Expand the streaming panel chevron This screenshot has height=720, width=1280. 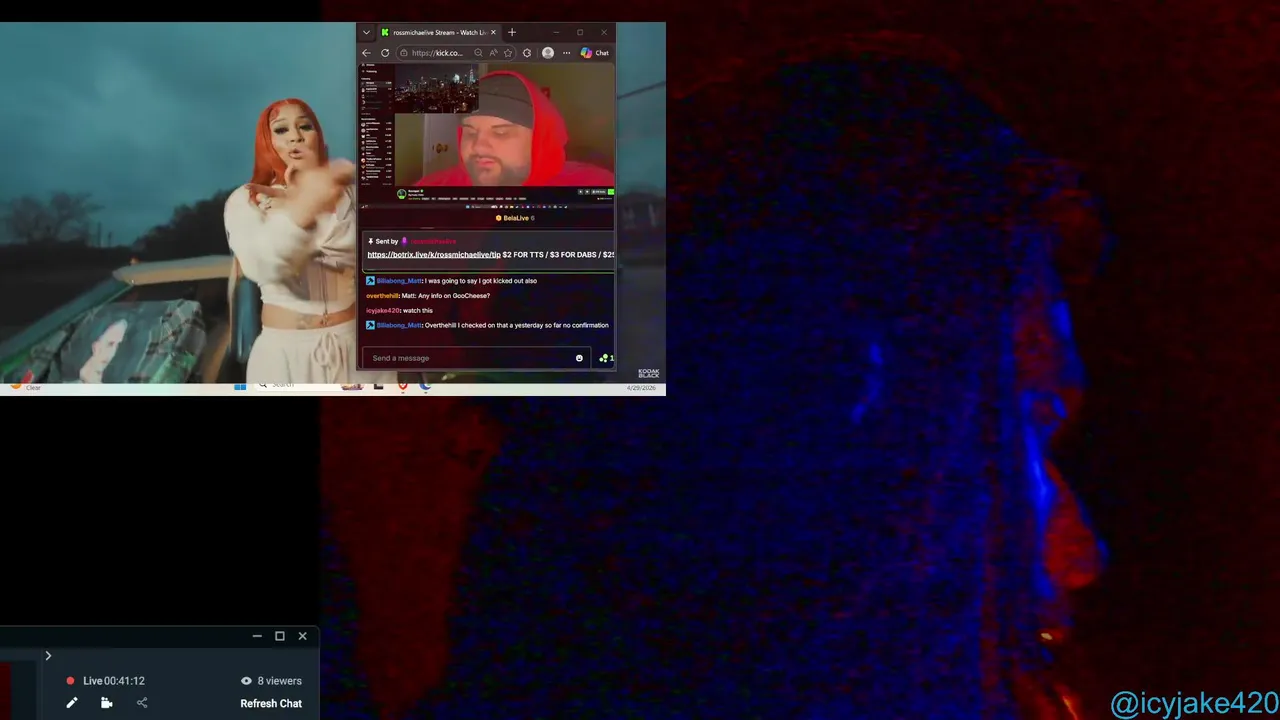coord(48,656)
